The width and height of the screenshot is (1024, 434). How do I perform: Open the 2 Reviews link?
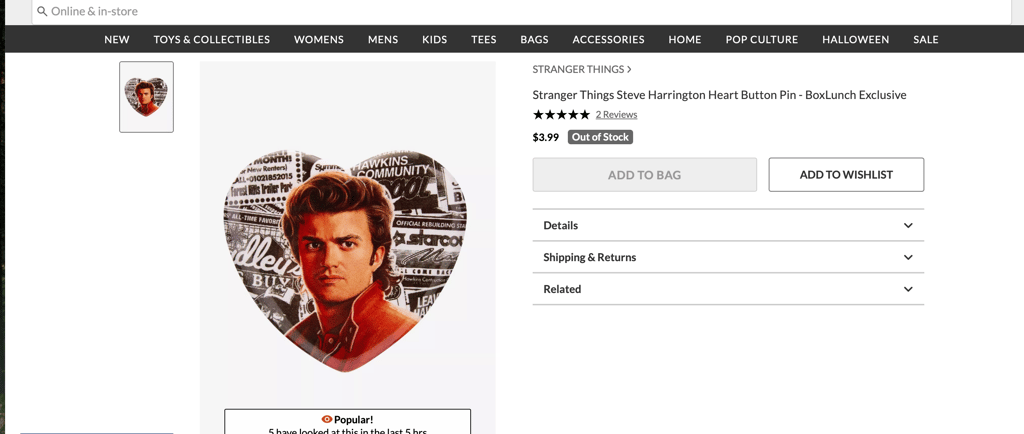(x=616, y=115)
